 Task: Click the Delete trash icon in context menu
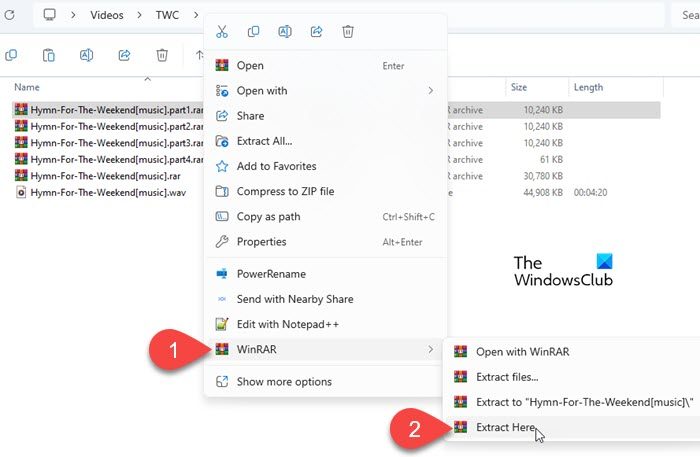pos(348,32)
